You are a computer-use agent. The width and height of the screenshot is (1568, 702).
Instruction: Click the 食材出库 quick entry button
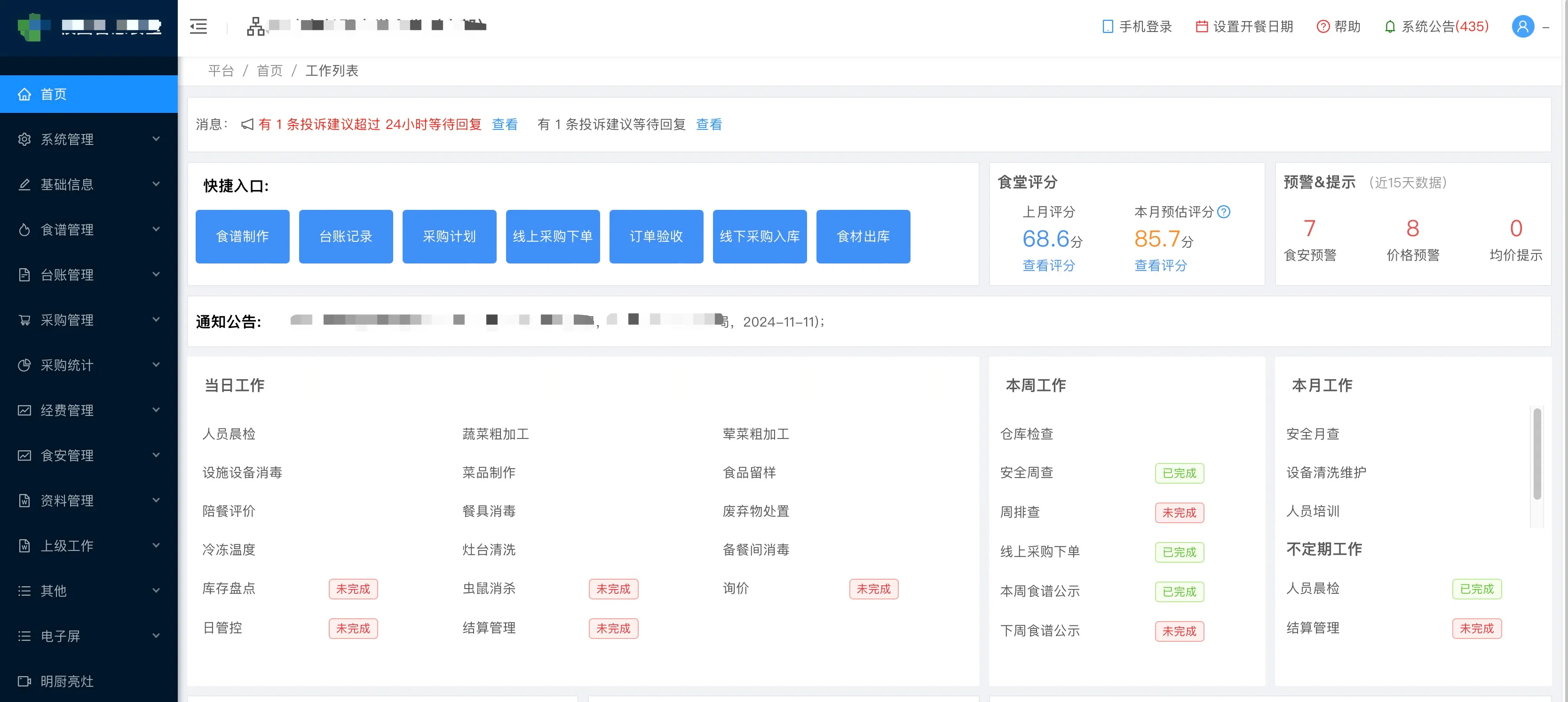pos(863,236)
